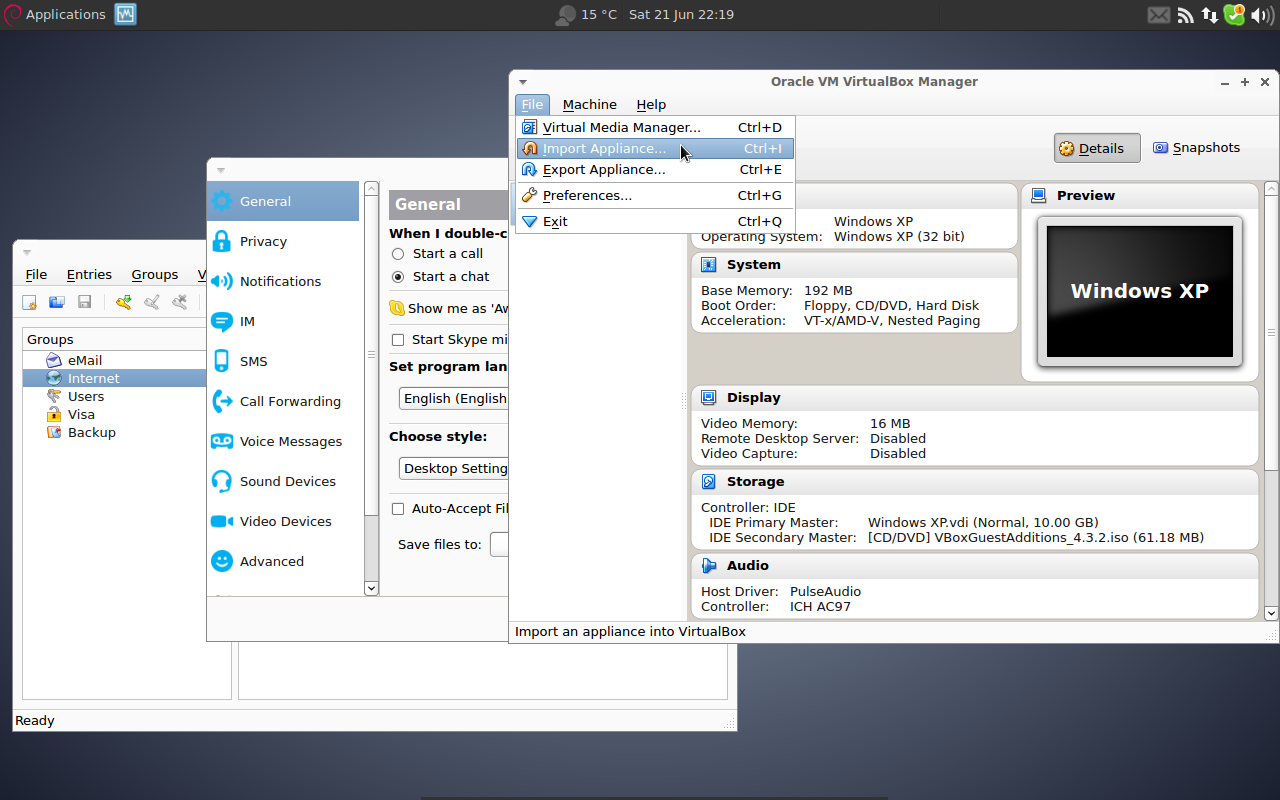
Task: Launch the system monitor icon beside Applications
Action: 126,14
